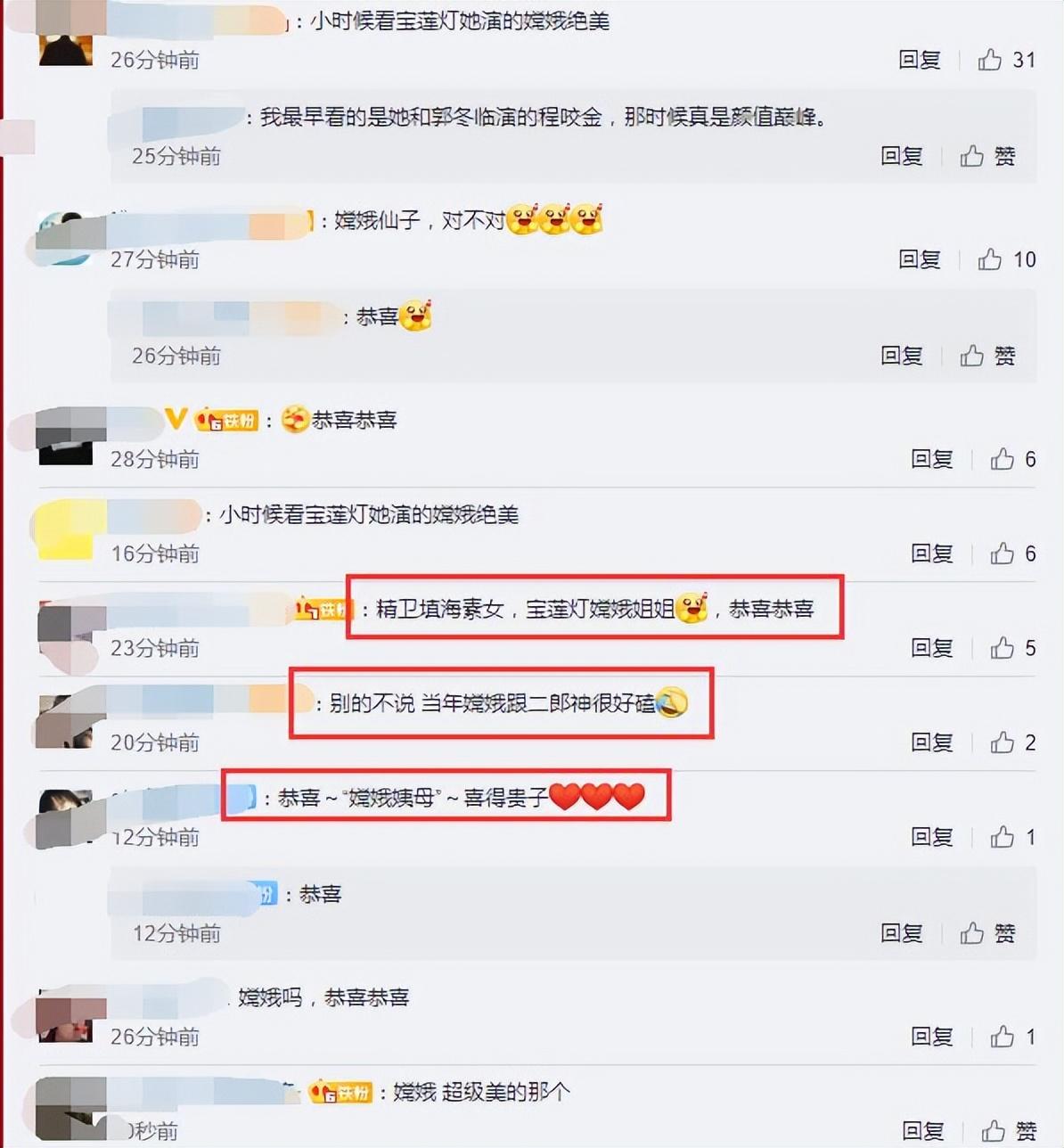Click thumbs-up on the 25分钟前 reply
1064x1148 pixels.
pos(972,156)
